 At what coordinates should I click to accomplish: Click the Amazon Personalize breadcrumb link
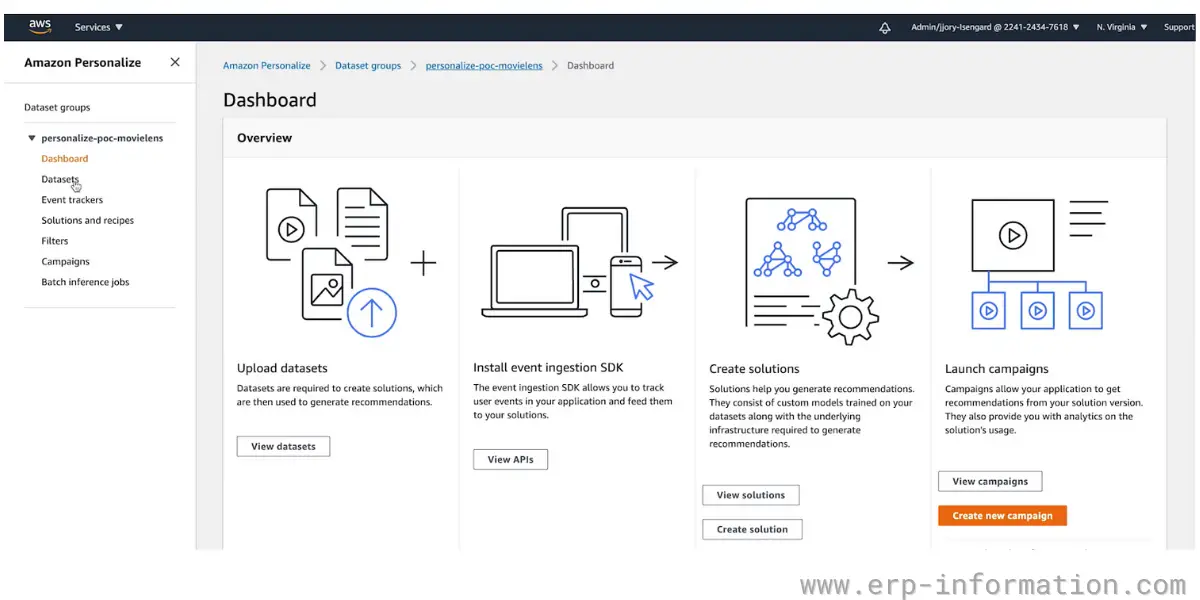pos(267,66)
